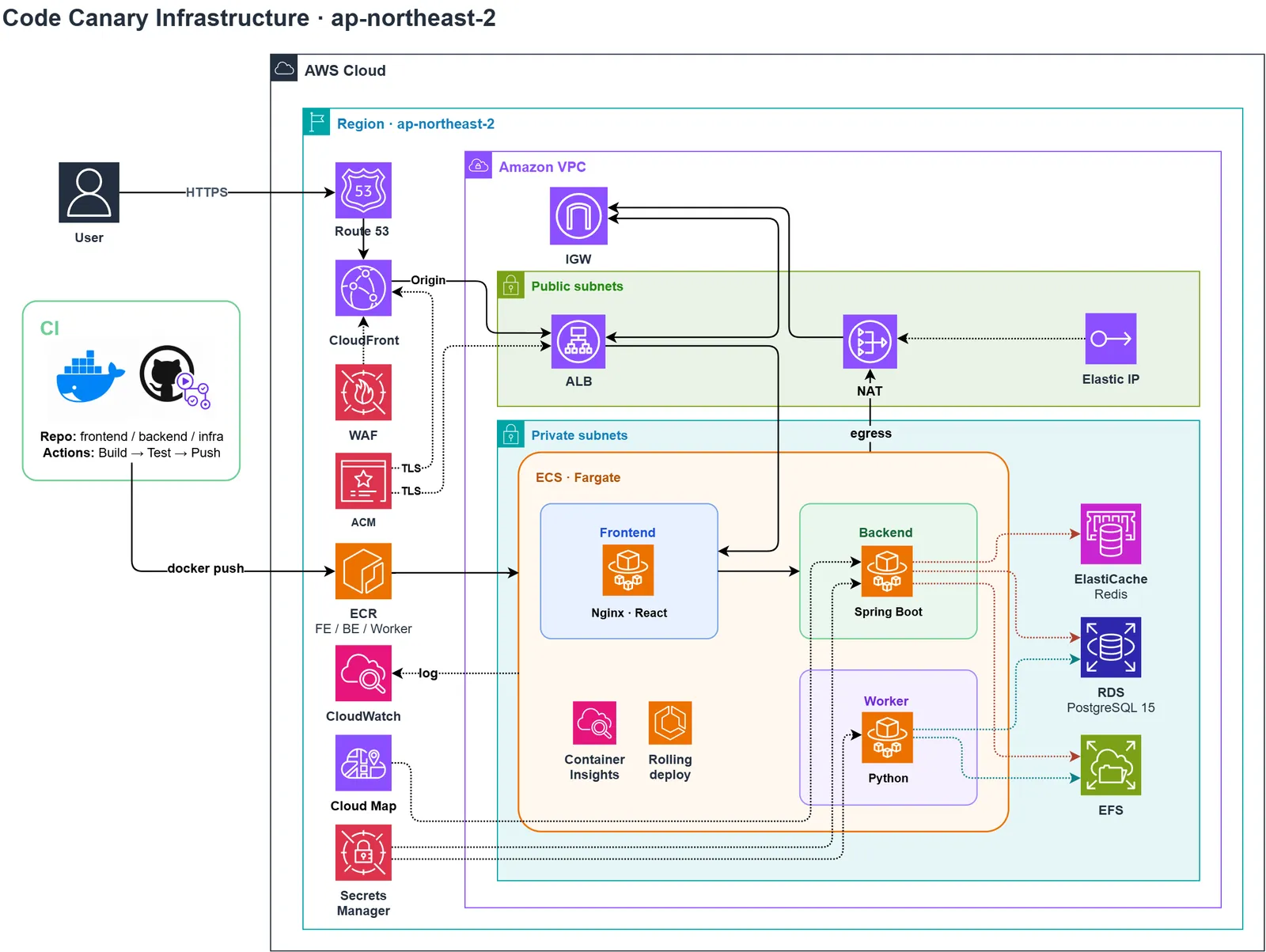Image resolution: width=1266 pixels, height=952 pixels.
Task: Click the CI heading text
Action: click(50, 328)
